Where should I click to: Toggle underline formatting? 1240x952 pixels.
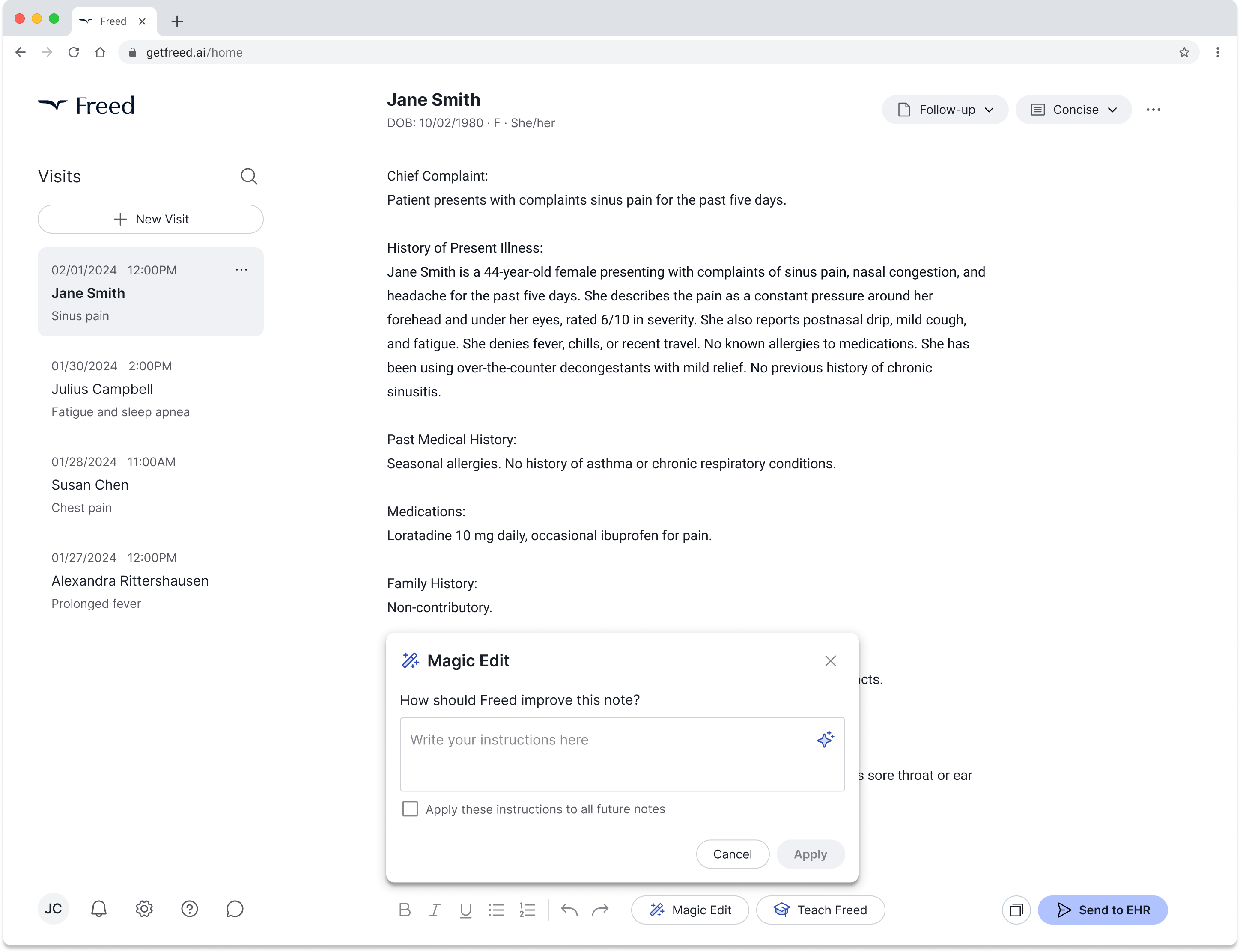coord(465,910)
